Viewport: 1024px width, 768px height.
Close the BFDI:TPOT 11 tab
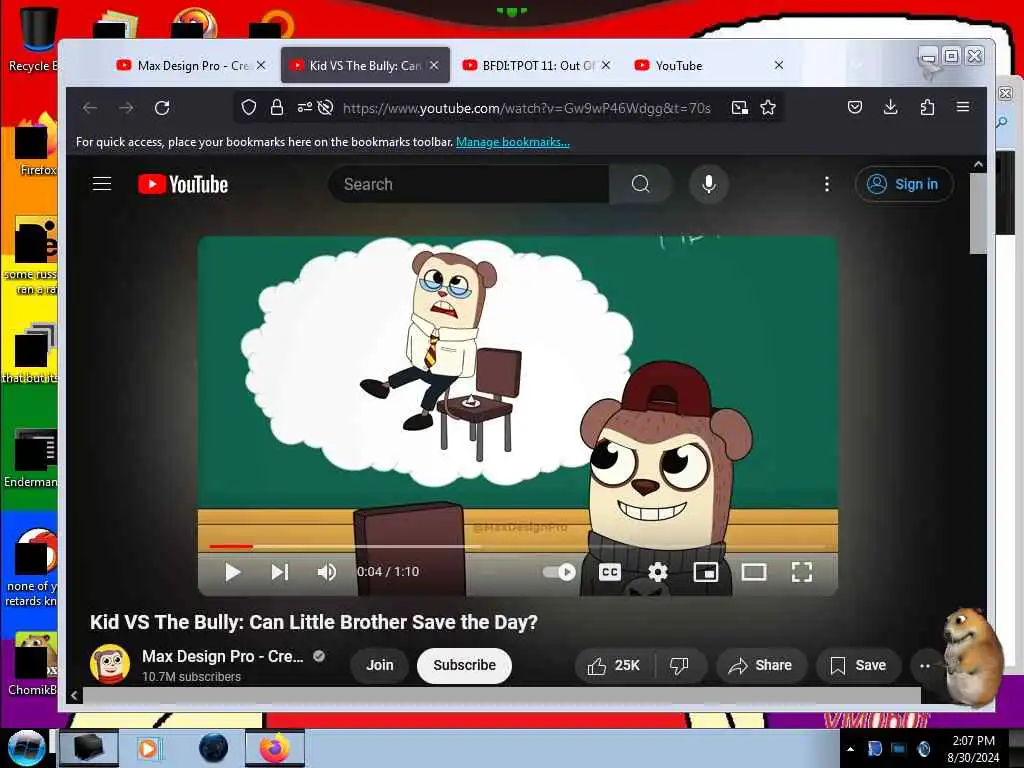pyautogui.click(x=606, y=65)
